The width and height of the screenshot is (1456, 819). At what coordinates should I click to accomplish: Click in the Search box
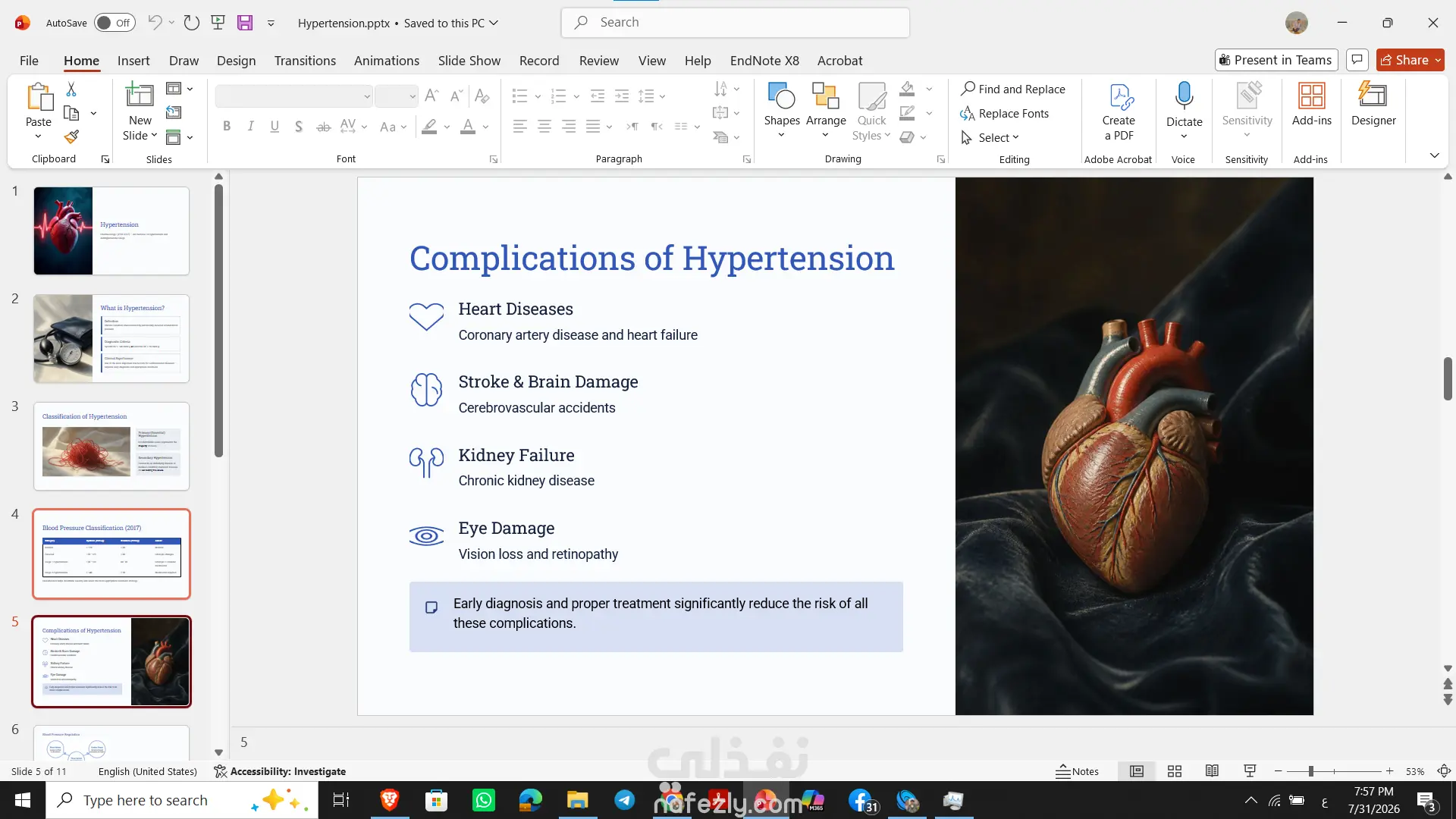pyautogui.click(x=736, y=23)
